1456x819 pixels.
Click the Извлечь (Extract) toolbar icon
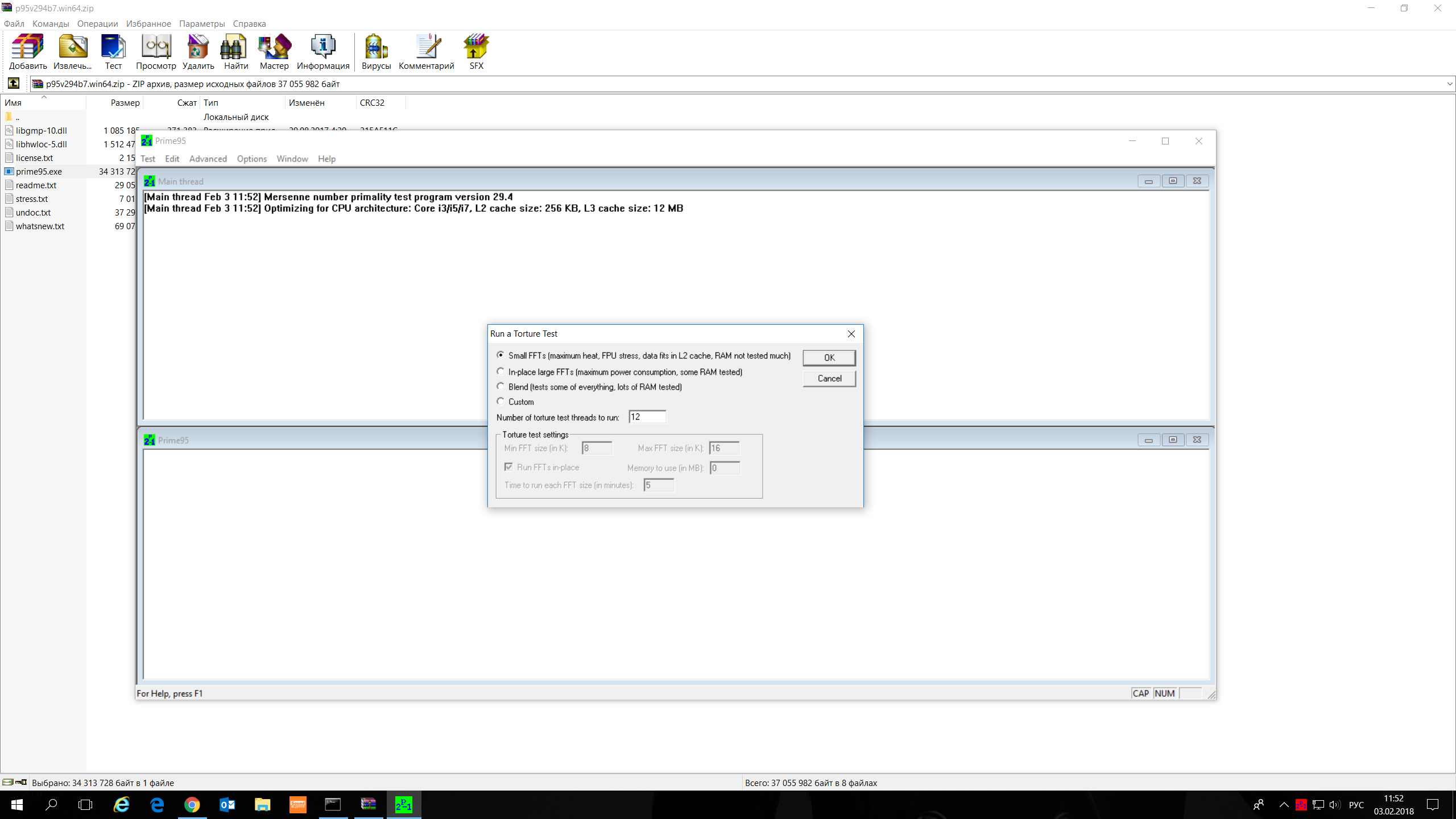(x=72, y=51)
